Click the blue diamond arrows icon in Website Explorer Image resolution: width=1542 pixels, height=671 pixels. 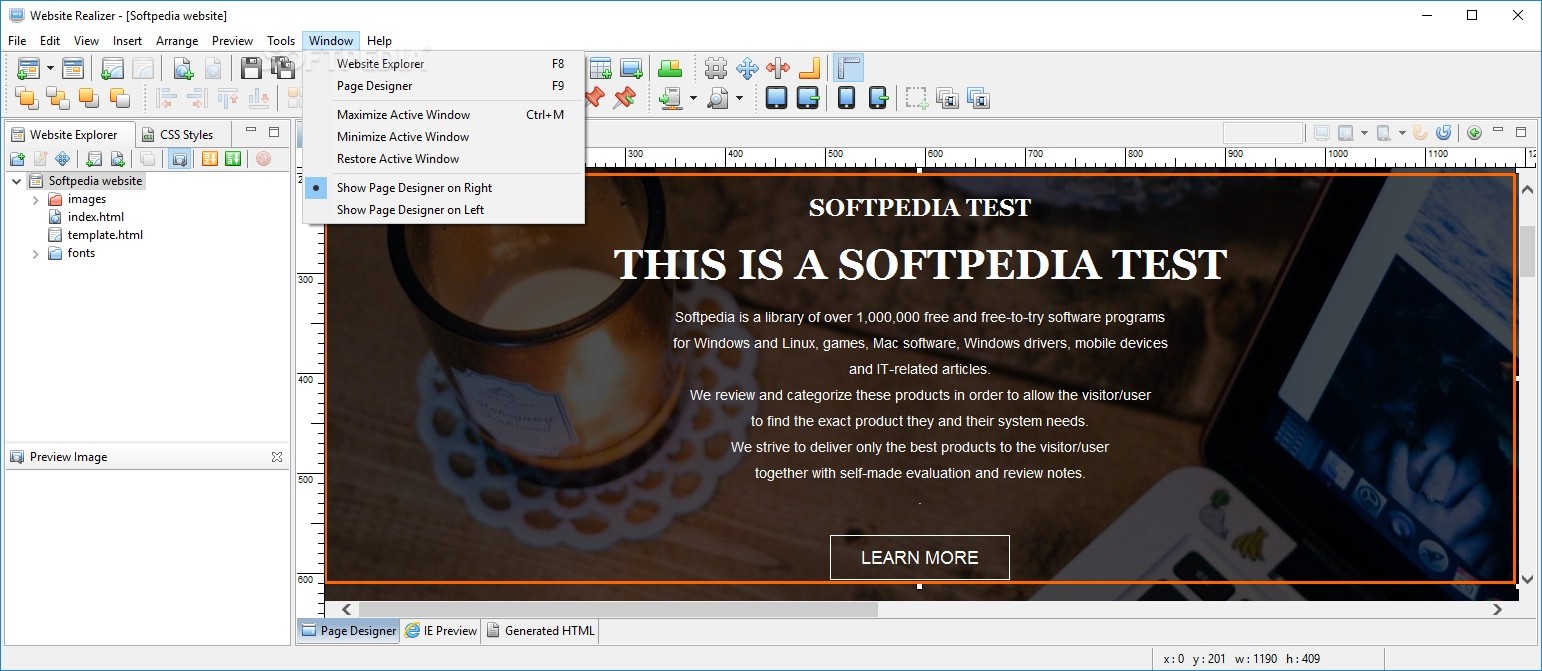click(62, 159)
